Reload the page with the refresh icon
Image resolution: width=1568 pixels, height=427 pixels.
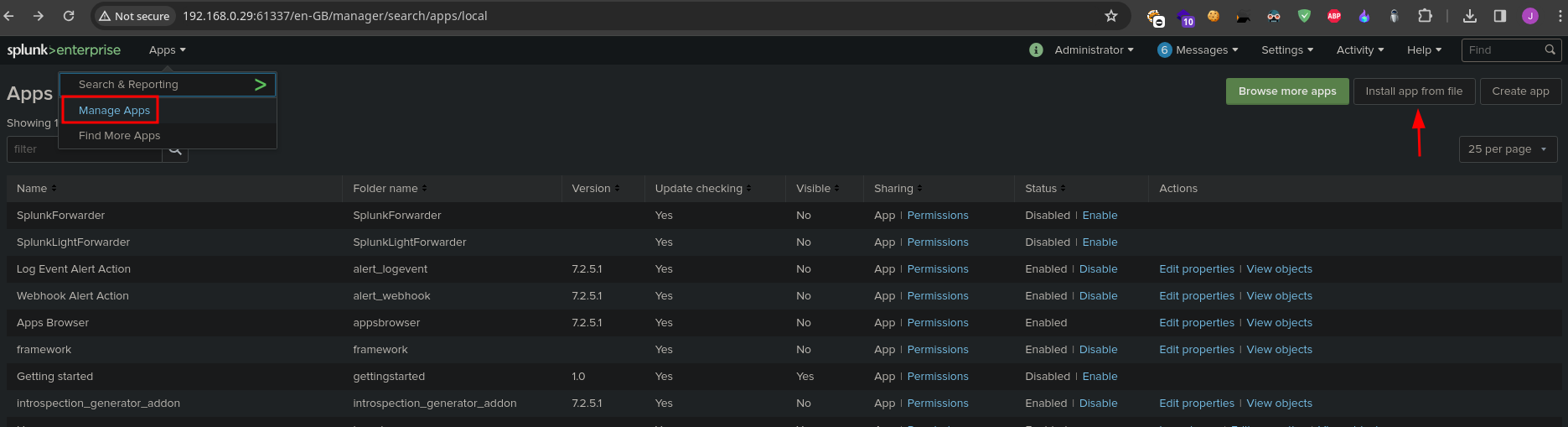tap(69, 16)
